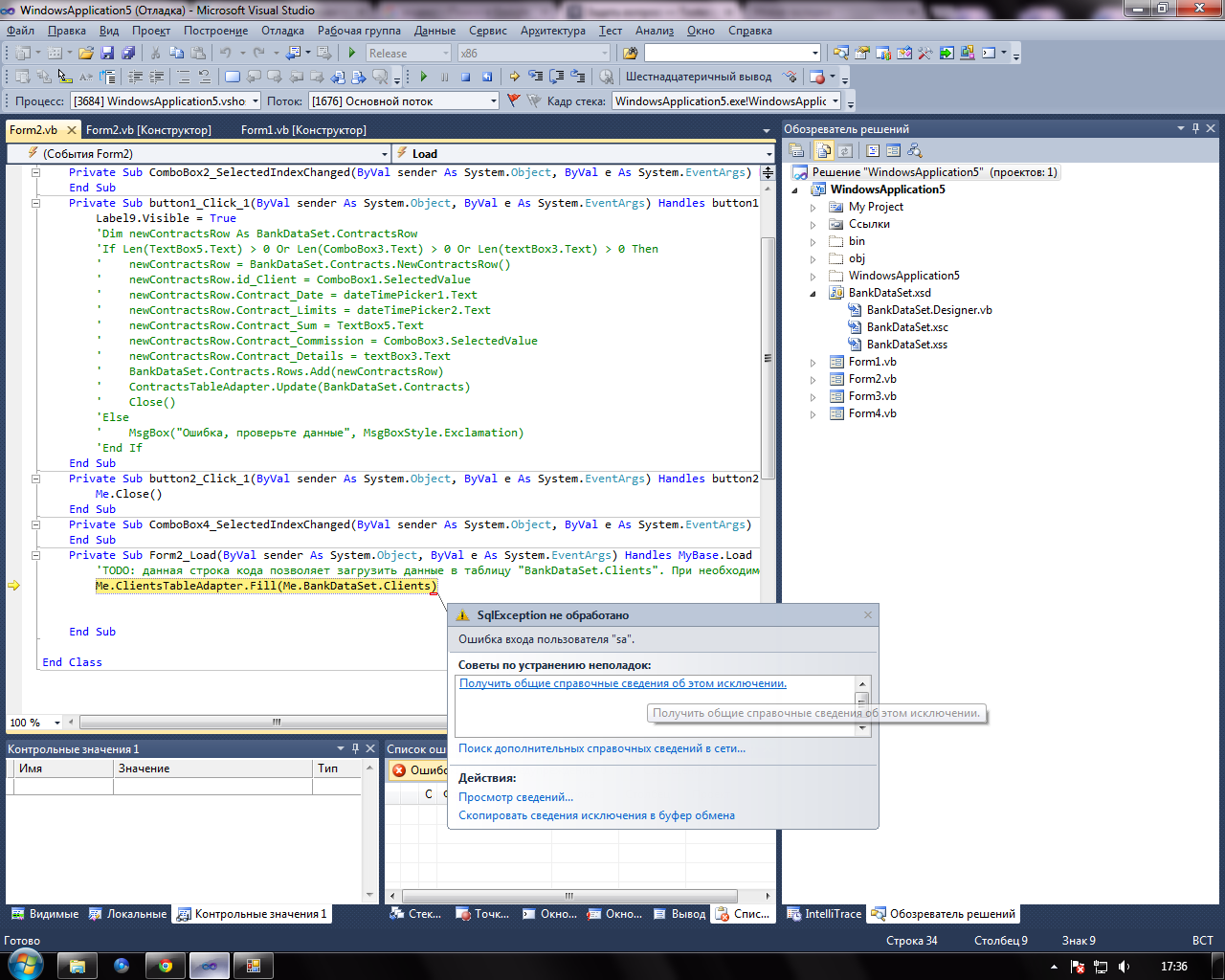Image resolution: width=1225 pixels, height=980 pixels.
Task: Switch to Form2.vb [Конструктор] tab
Action: pos(148,130)
